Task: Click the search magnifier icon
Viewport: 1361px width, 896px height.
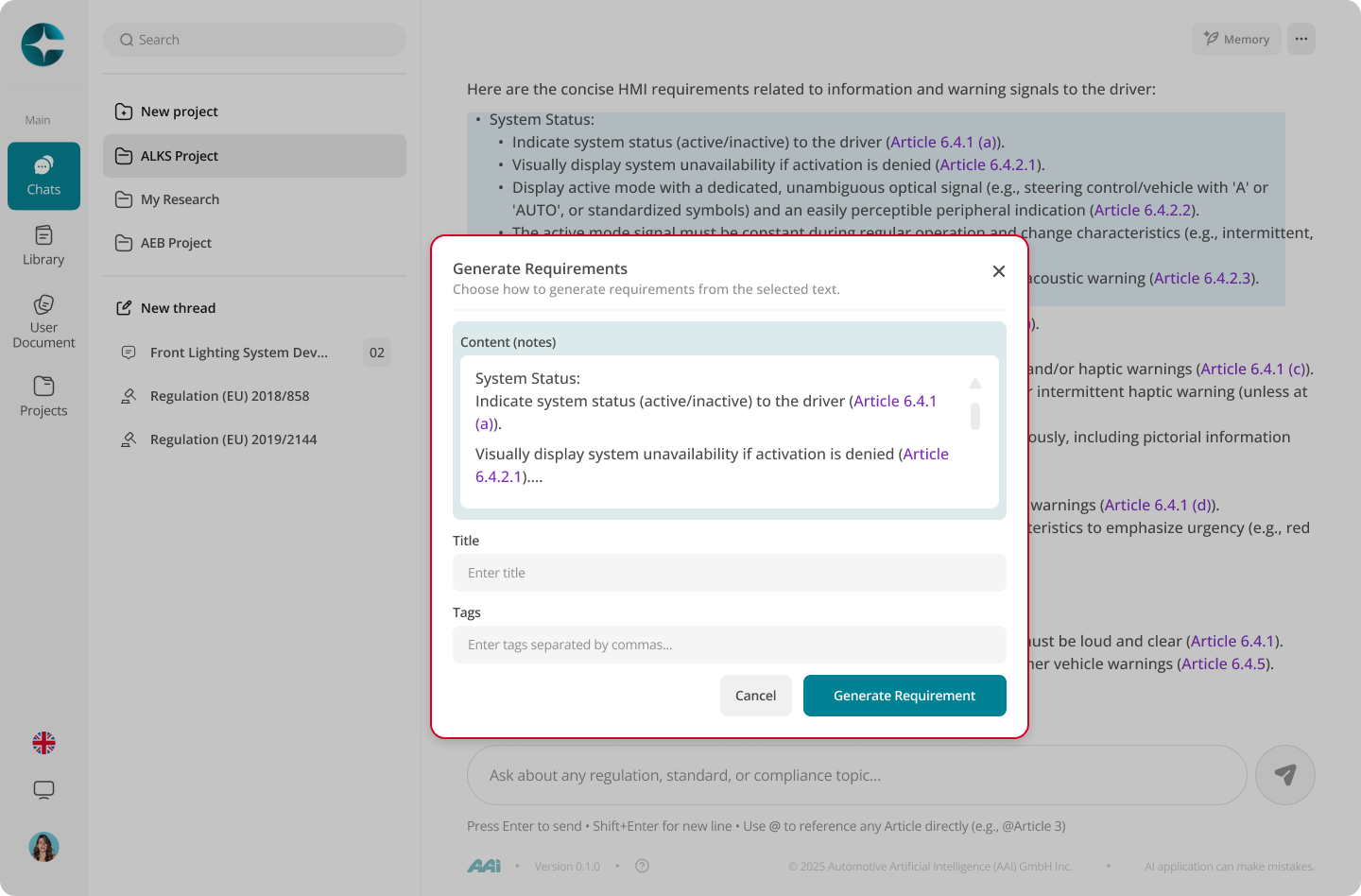Action: [x=127, y=40]
